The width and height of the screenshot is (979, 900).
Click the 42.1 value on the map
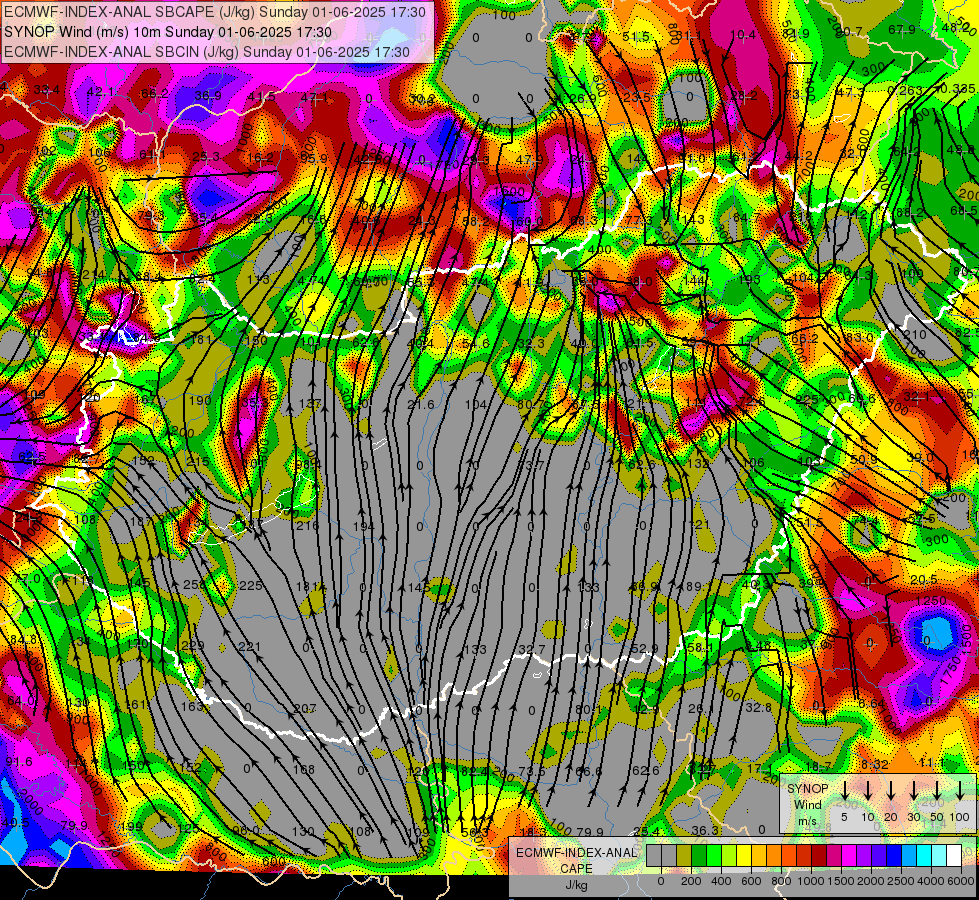click(101, 92)
